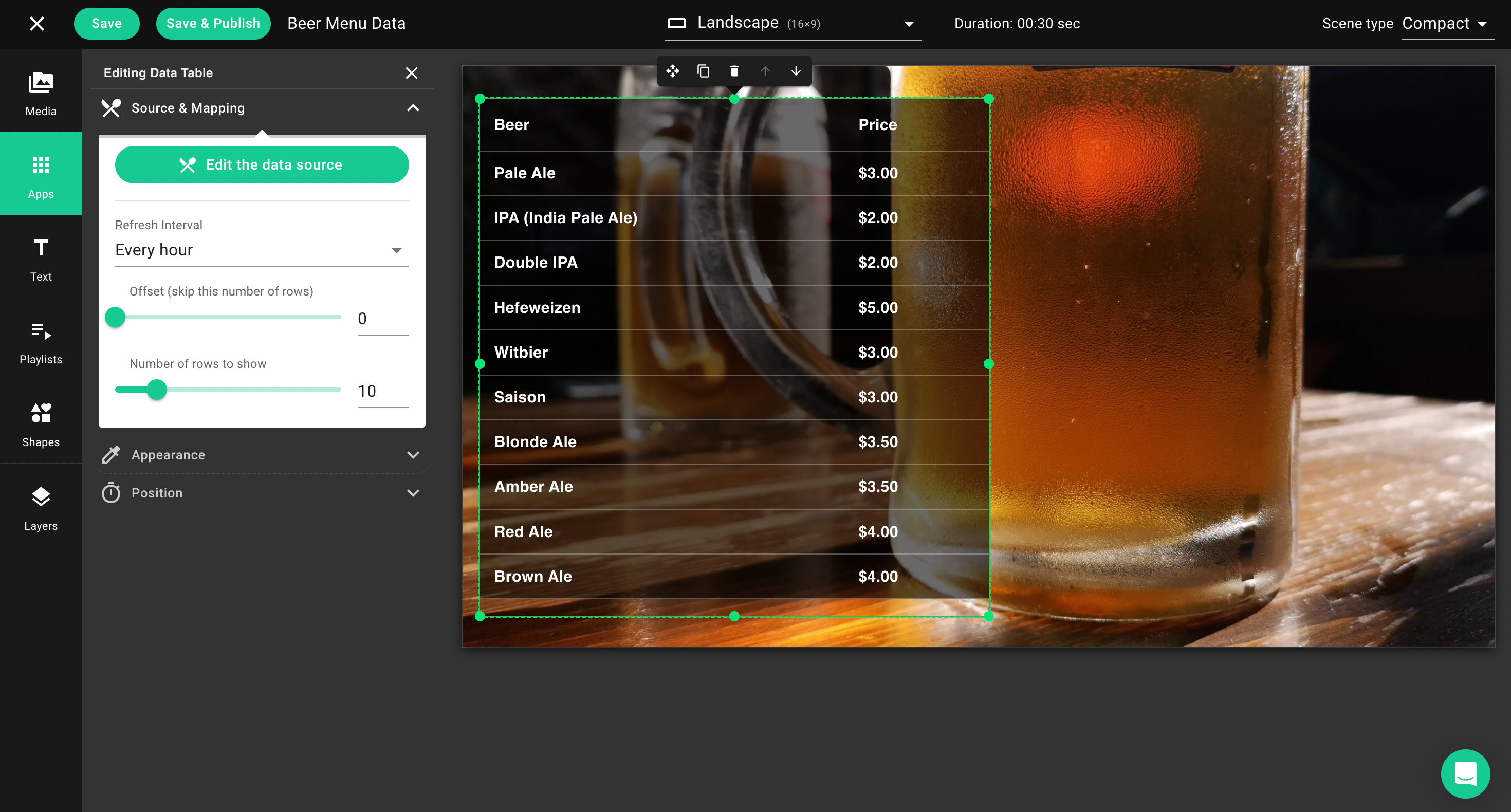
Task: Click the move/drag icon on data table
Action: (672, 70)
